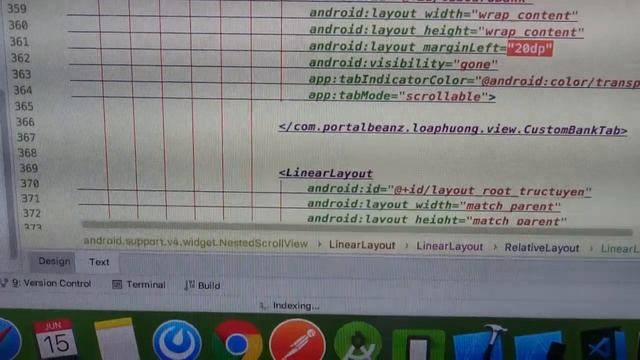Launch Xcode hammer icon in dock
The image size is (640, 360).
click(x=481, y=343)
